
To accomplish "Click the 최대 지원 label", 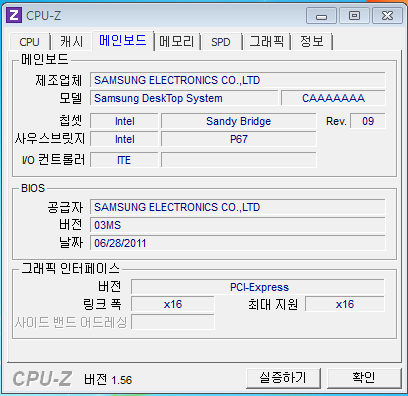I will click(273, 304).
